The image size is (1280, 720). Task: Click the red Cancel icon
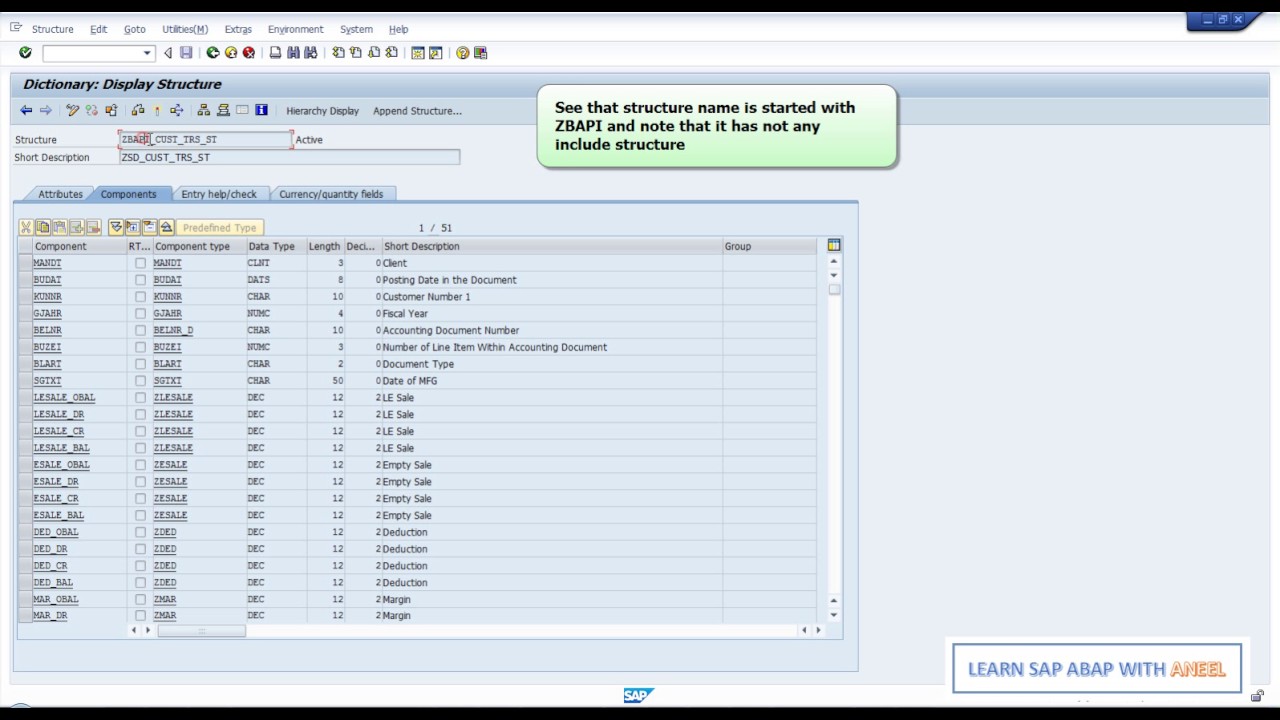249,53
